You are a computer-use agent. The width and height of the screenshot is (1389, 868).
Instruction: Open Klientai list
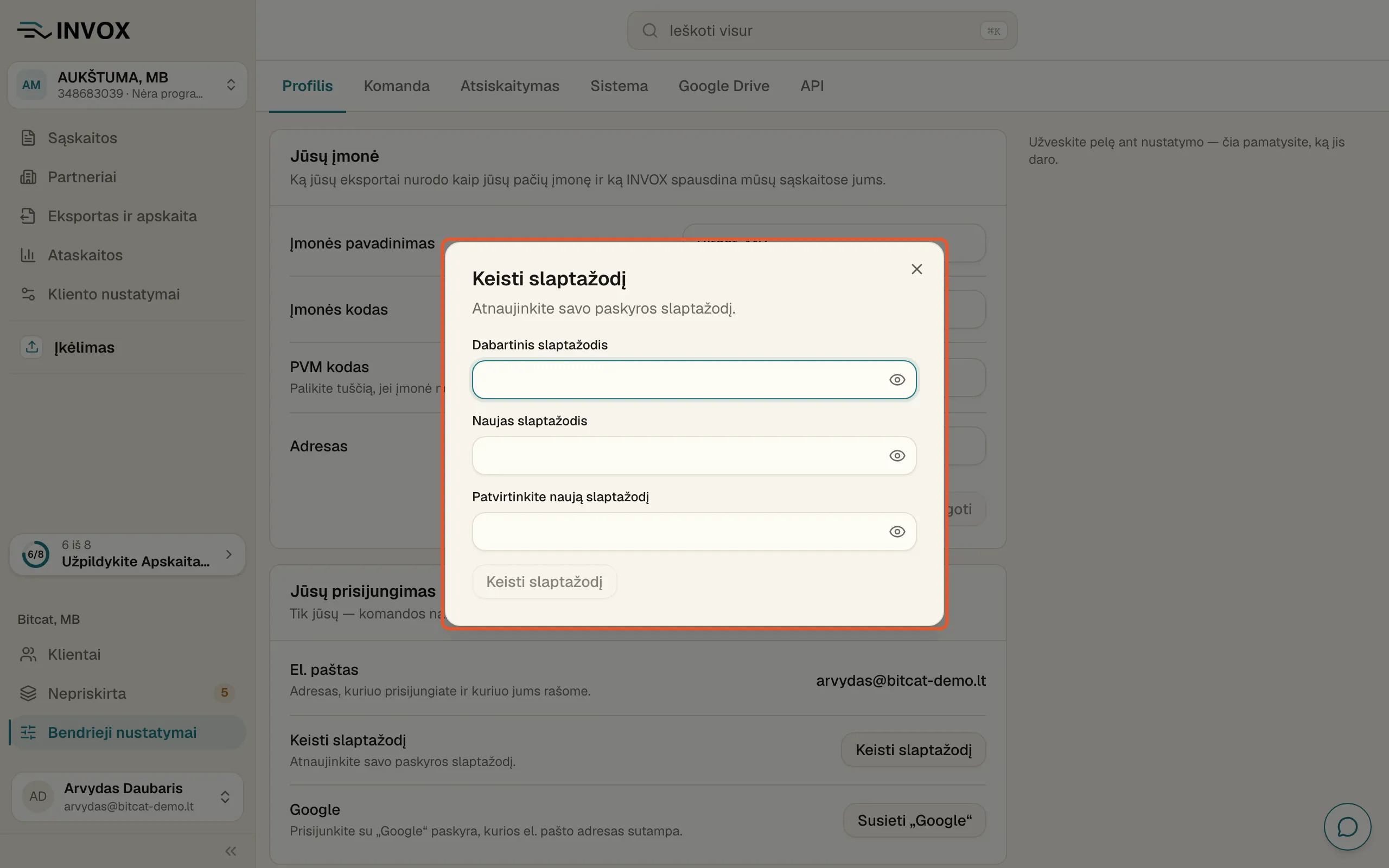click(x=128, y=654)
